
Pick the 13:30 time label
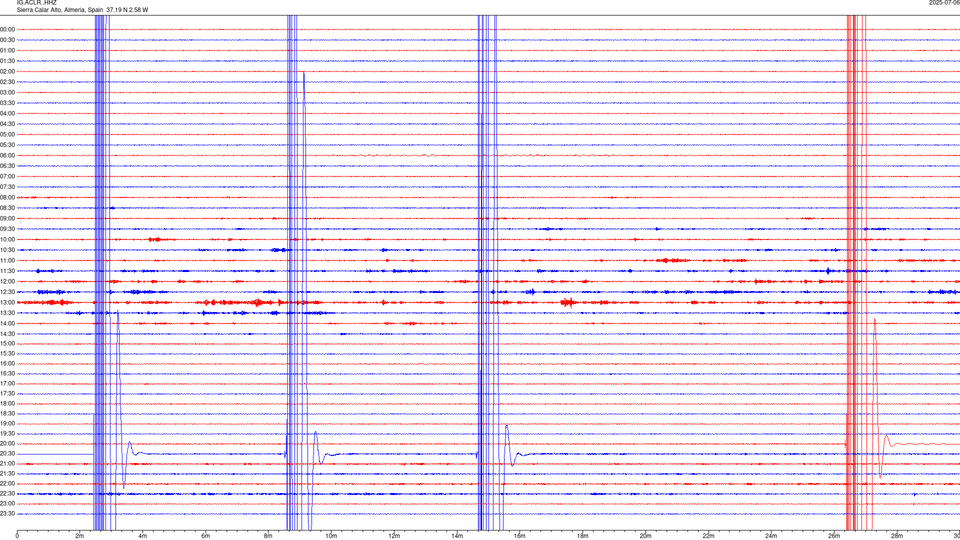tap(7, 313)
